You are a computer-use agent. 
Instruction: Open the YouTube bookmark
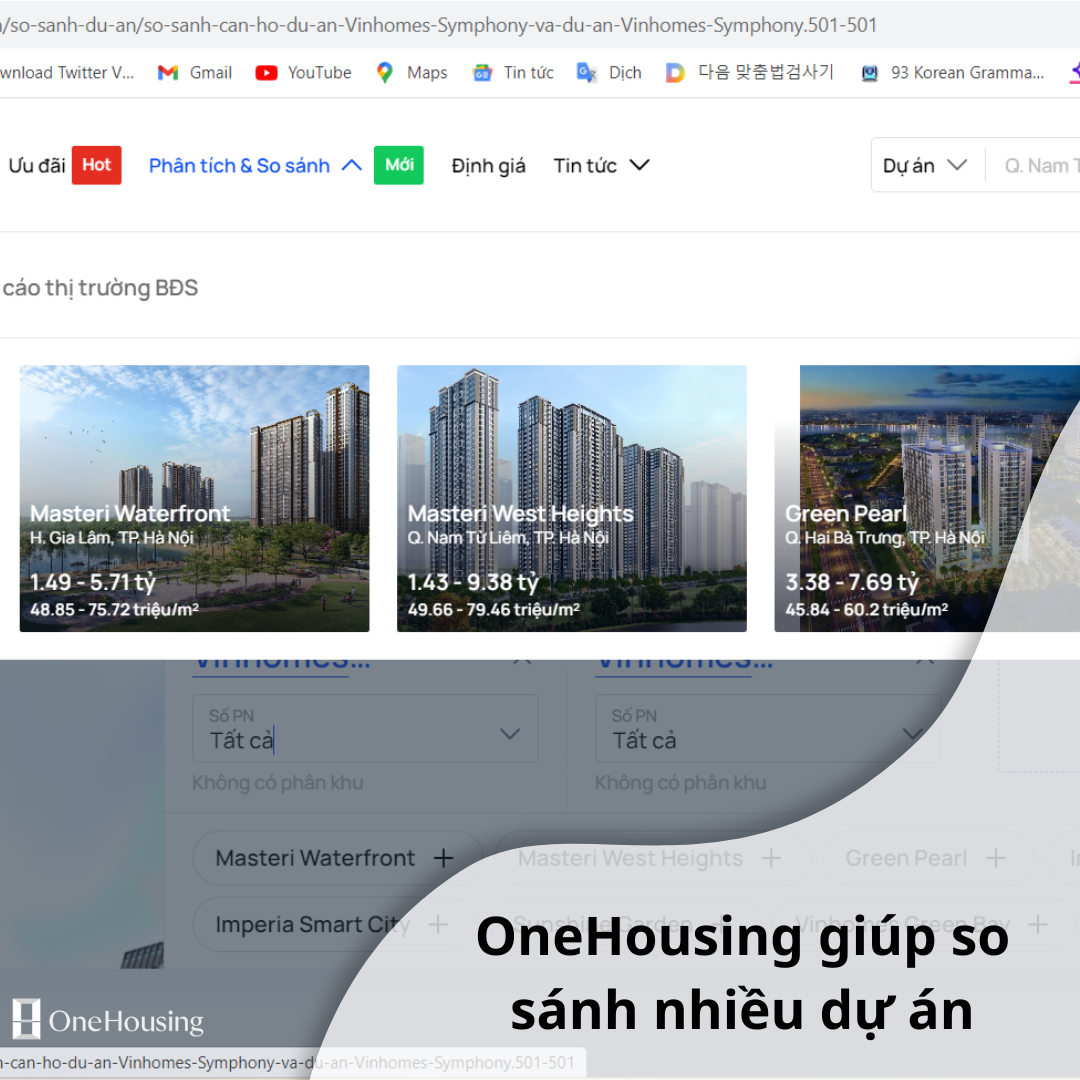[x=303, y=72]
